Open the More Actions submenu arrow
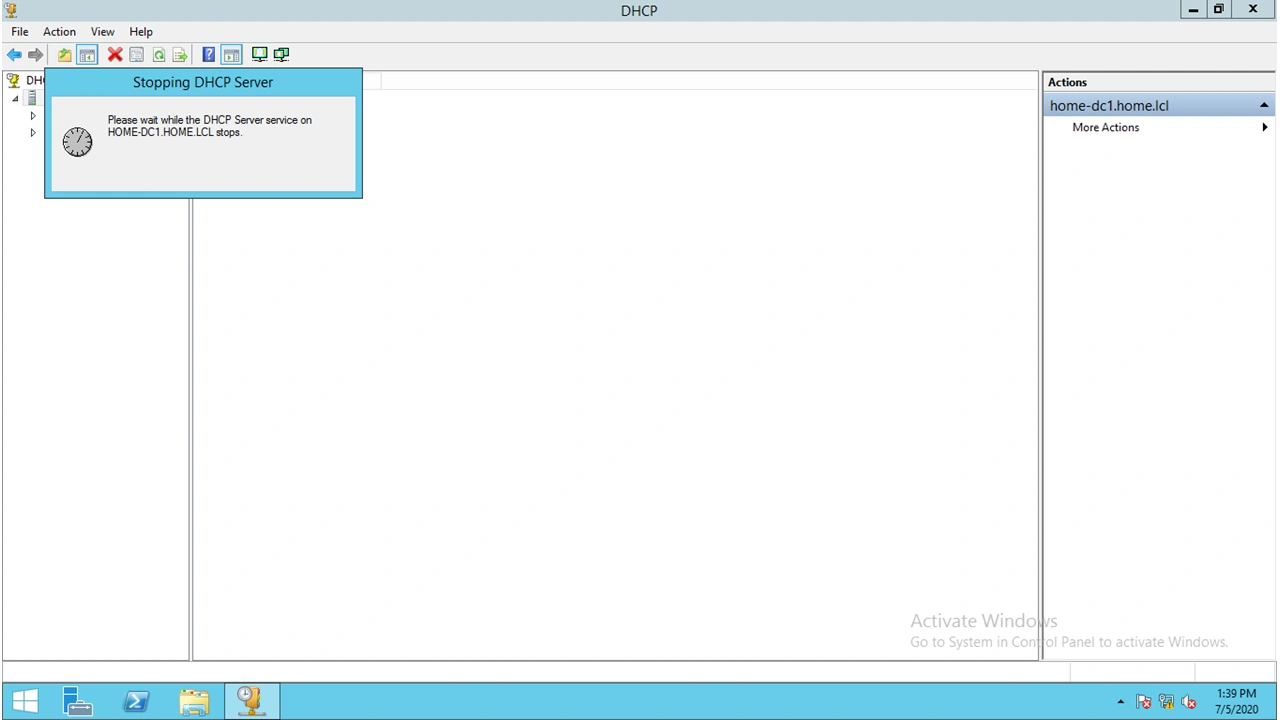The image size is (1280, 720). (1265, 127)
